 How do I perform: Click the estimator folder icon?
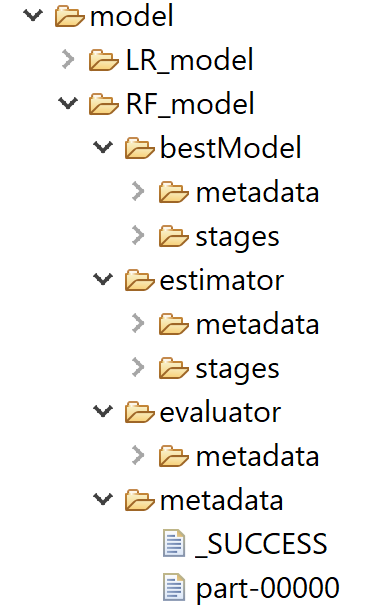139,280
